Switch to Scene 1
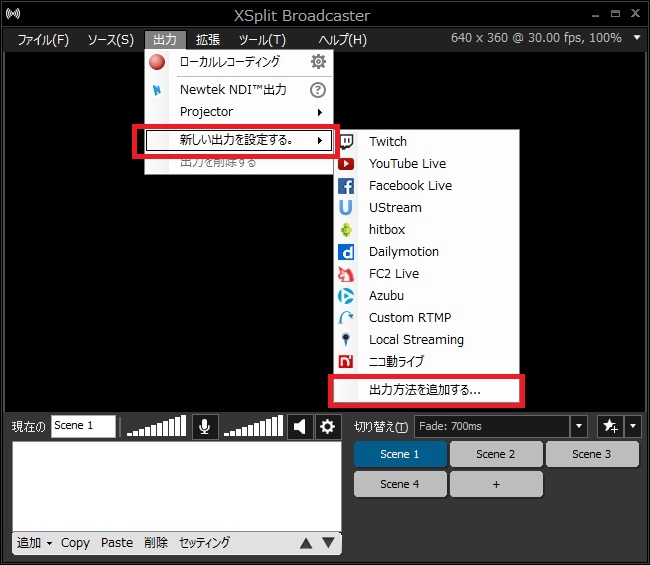 [400, 454]
